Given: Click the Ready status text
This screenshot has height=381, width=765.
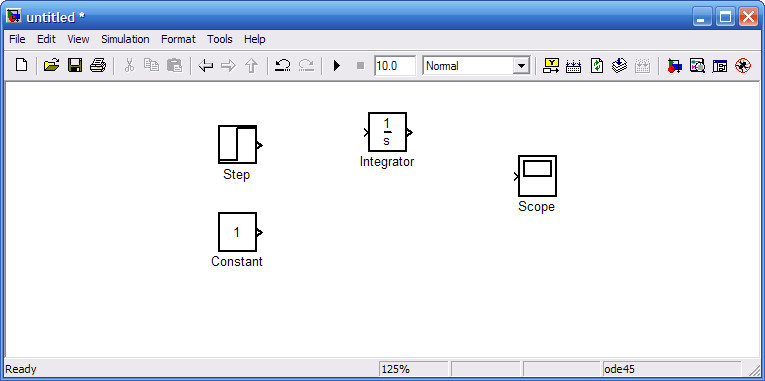Looking at the screenshot, I should pyautogui.click(x=20, y=369).
